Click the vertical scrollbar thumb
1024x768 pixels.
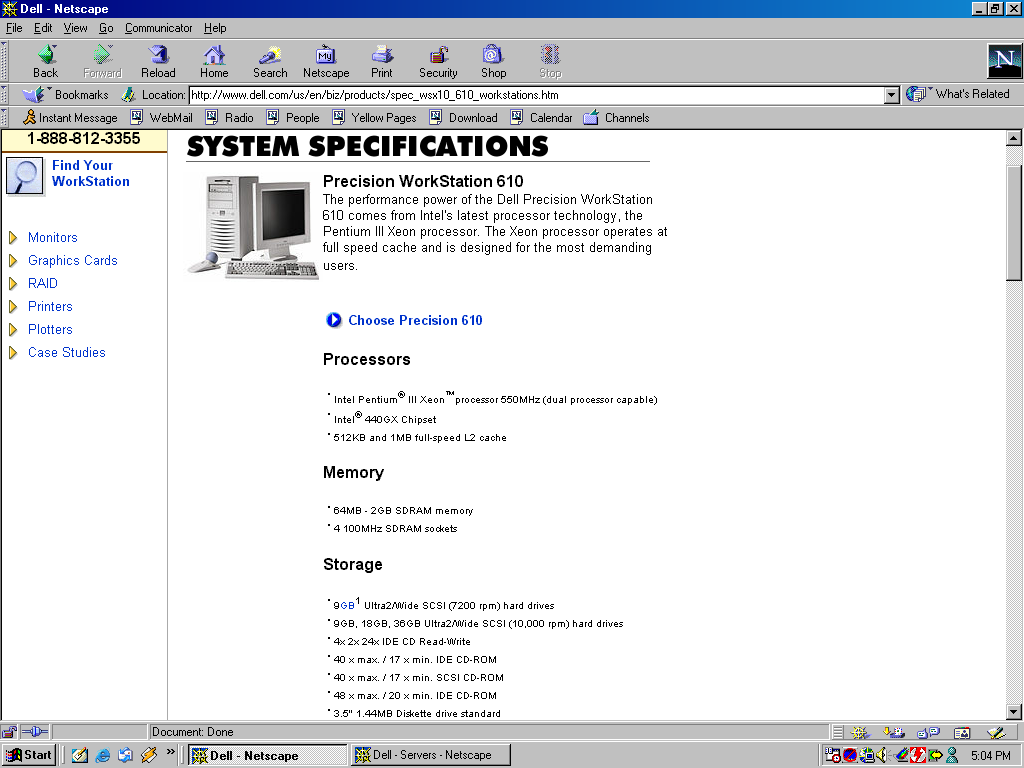coord(1014,222)
